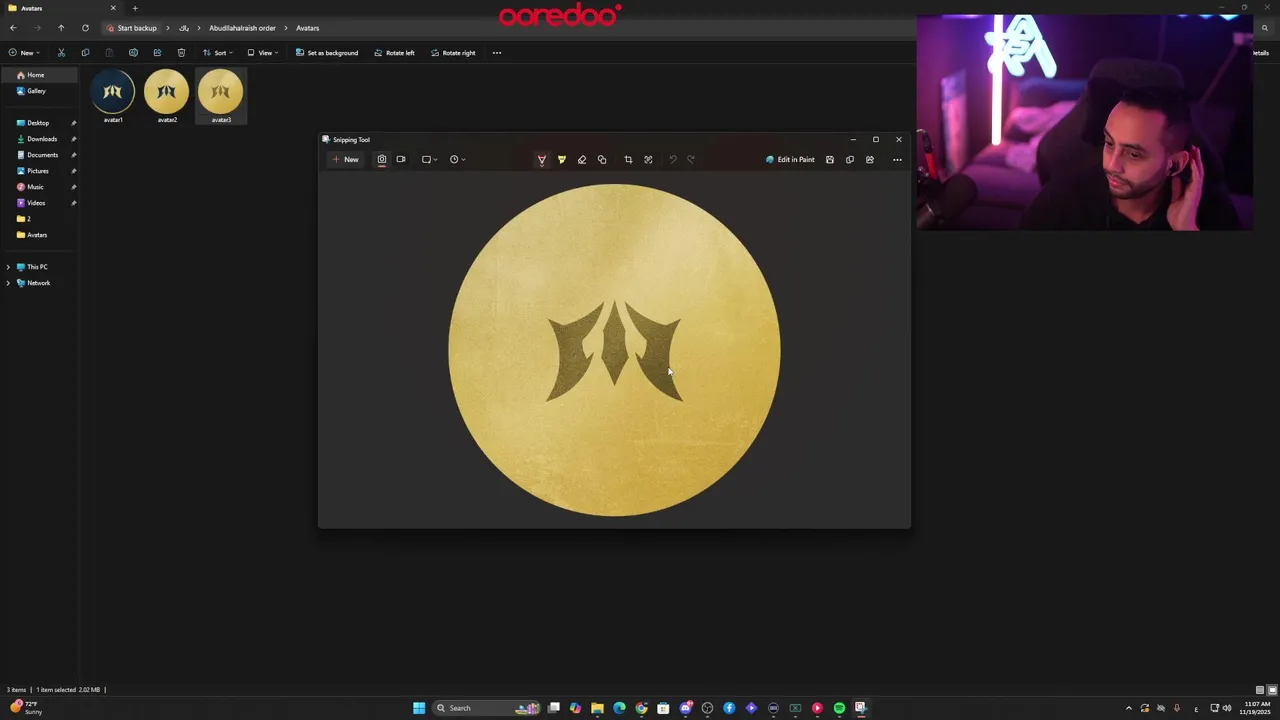Click the Cut scissors icon in Explorer
This screenshot has height=720, width=1280.
coord(61,53)
